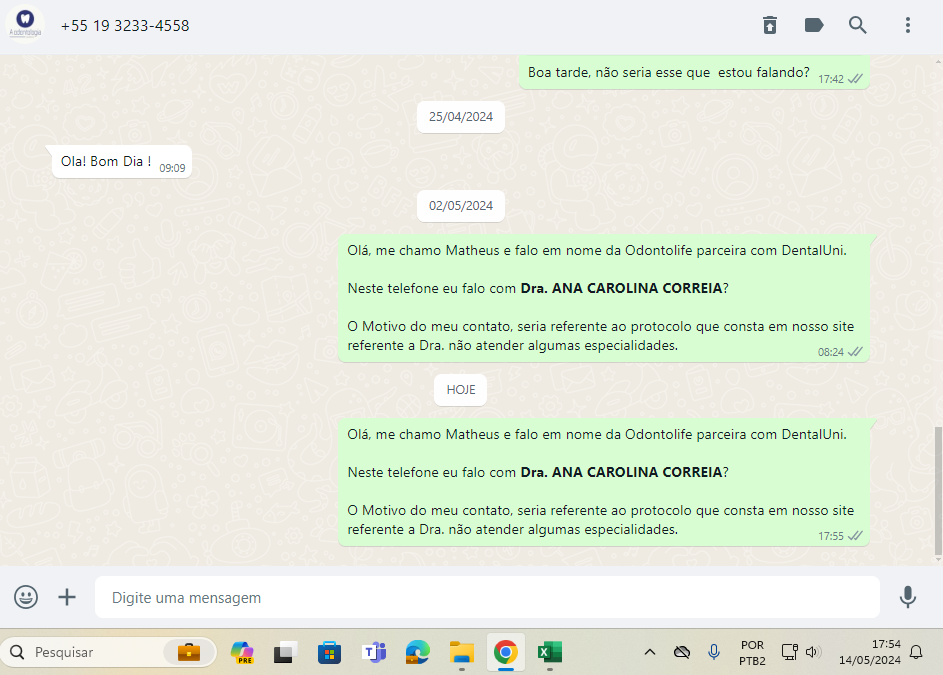The height and width of the screenshot is (675, 943).
Task: Click the briefcase icon in search box
Action: pyautogui.click(x=189, y=652)
